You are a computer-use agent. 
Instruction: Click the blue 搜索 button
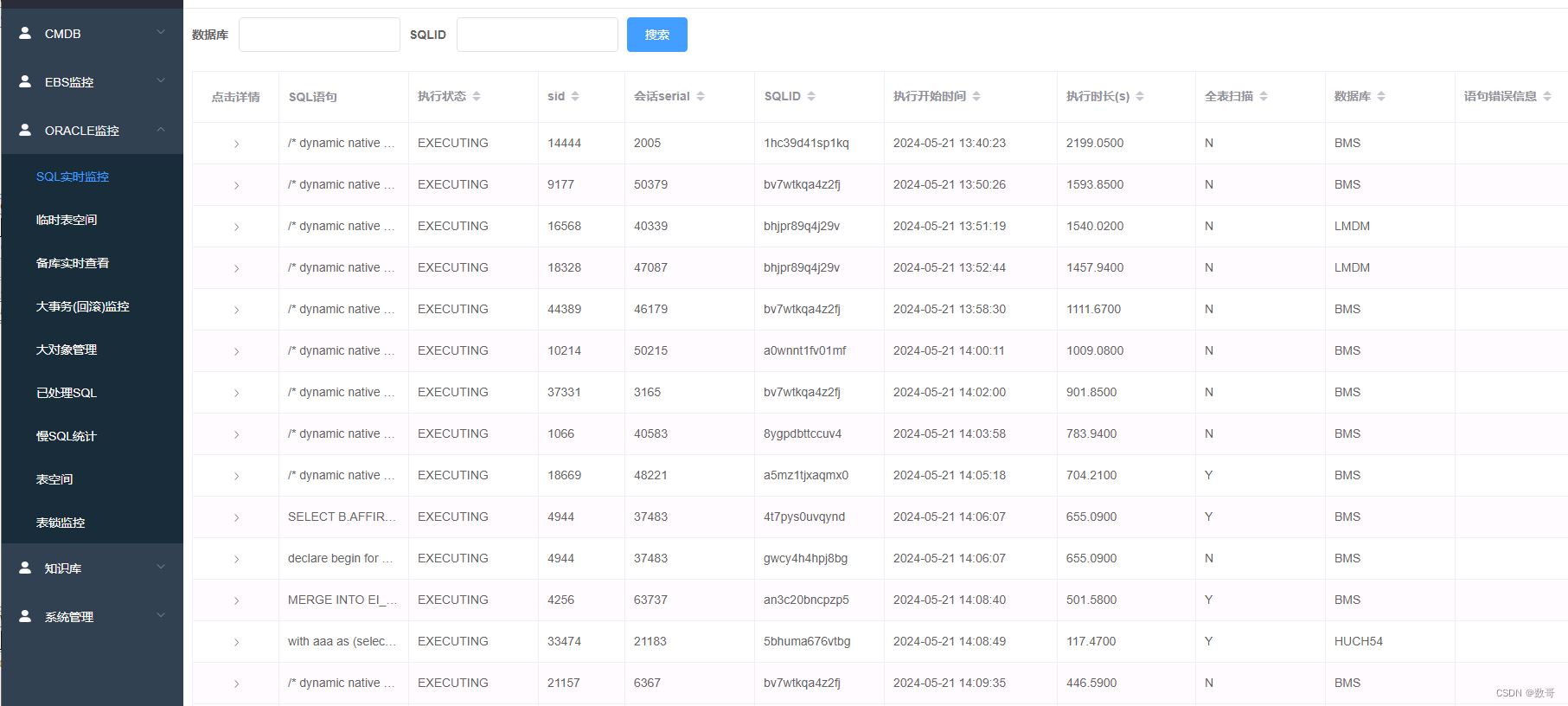point(657,35)
